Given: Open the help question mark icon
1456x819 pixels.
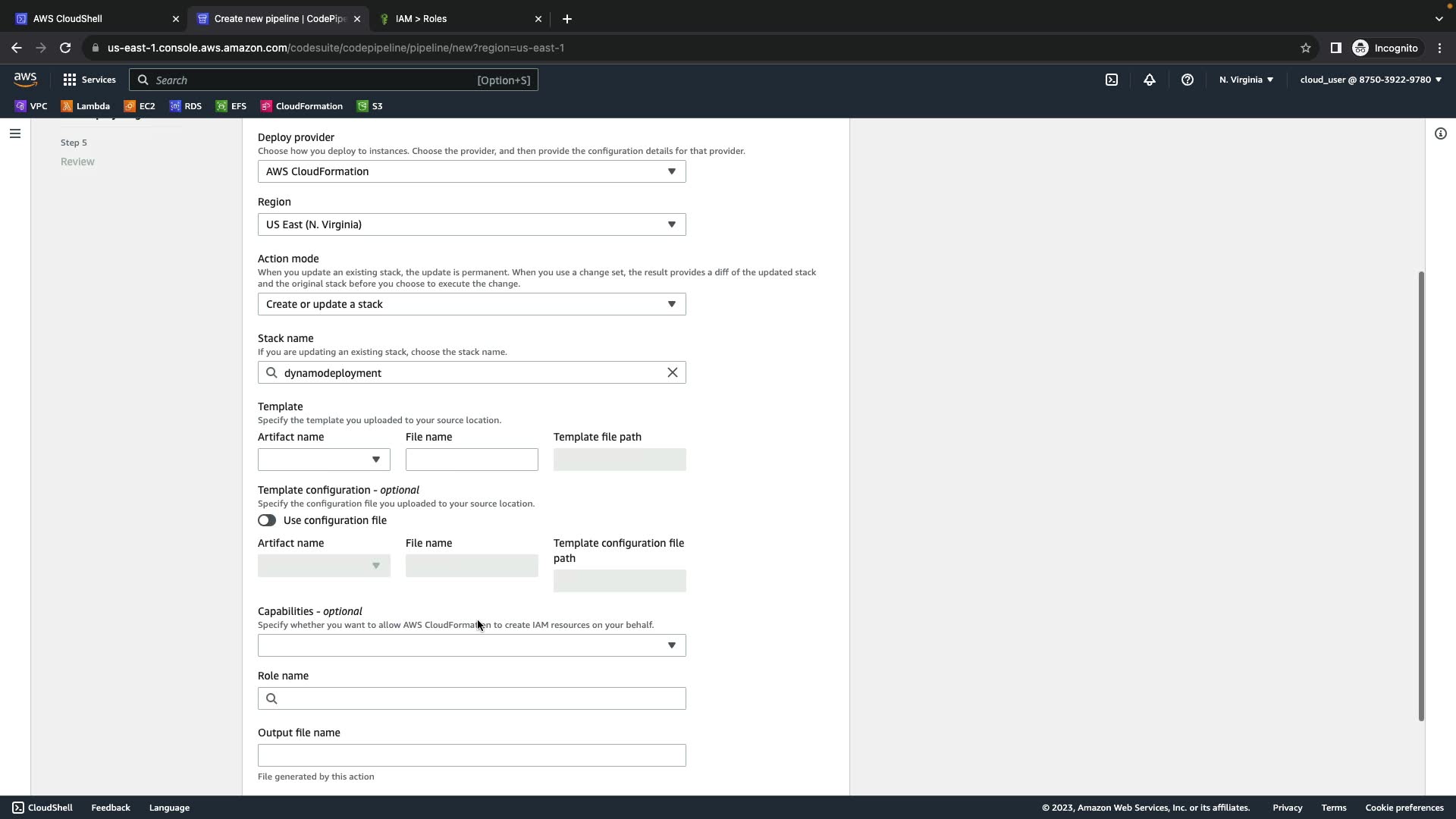Looking at the screenshot, I should [x=1187, y=80].
